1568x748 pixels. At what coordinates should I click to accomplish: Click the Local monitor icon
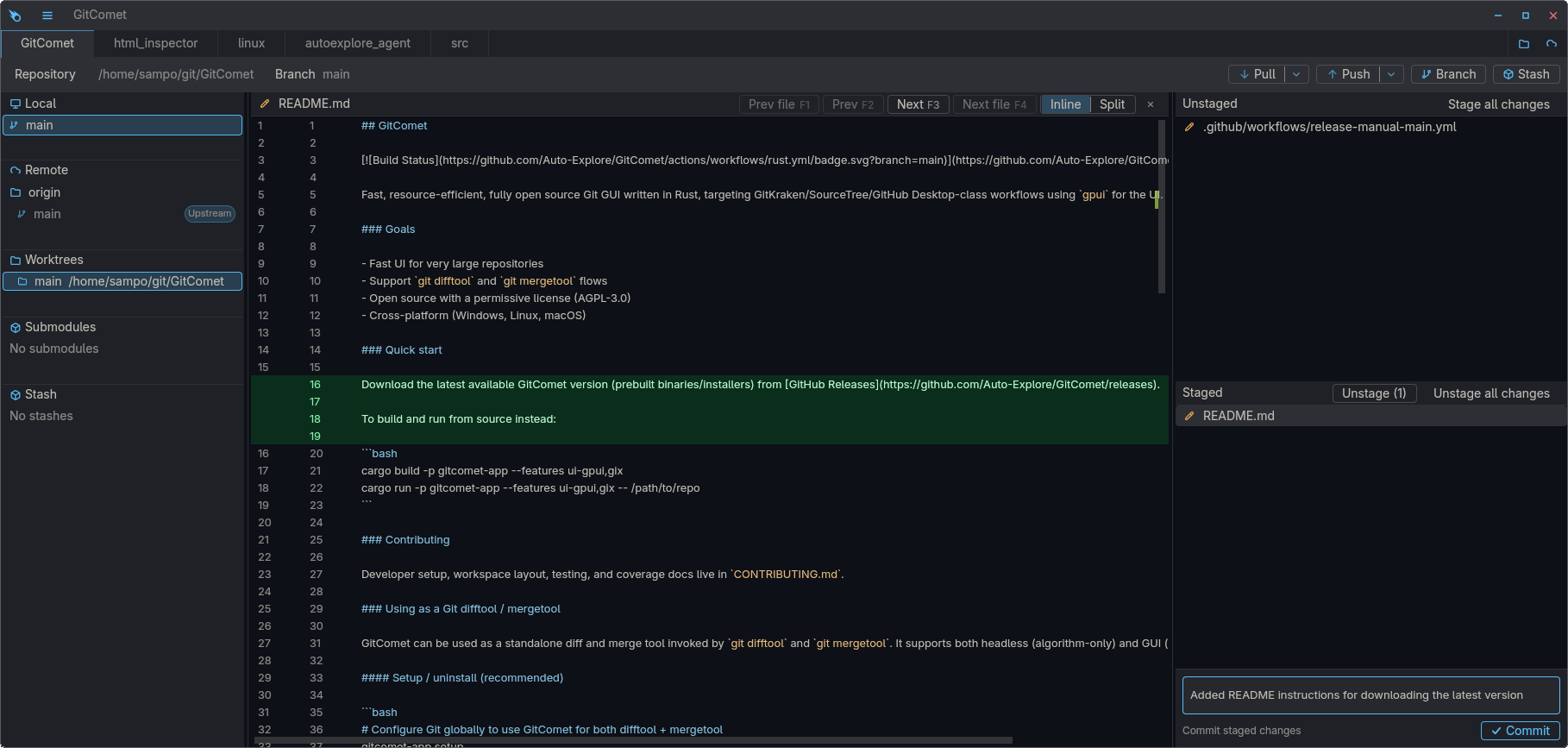(16, 104)
